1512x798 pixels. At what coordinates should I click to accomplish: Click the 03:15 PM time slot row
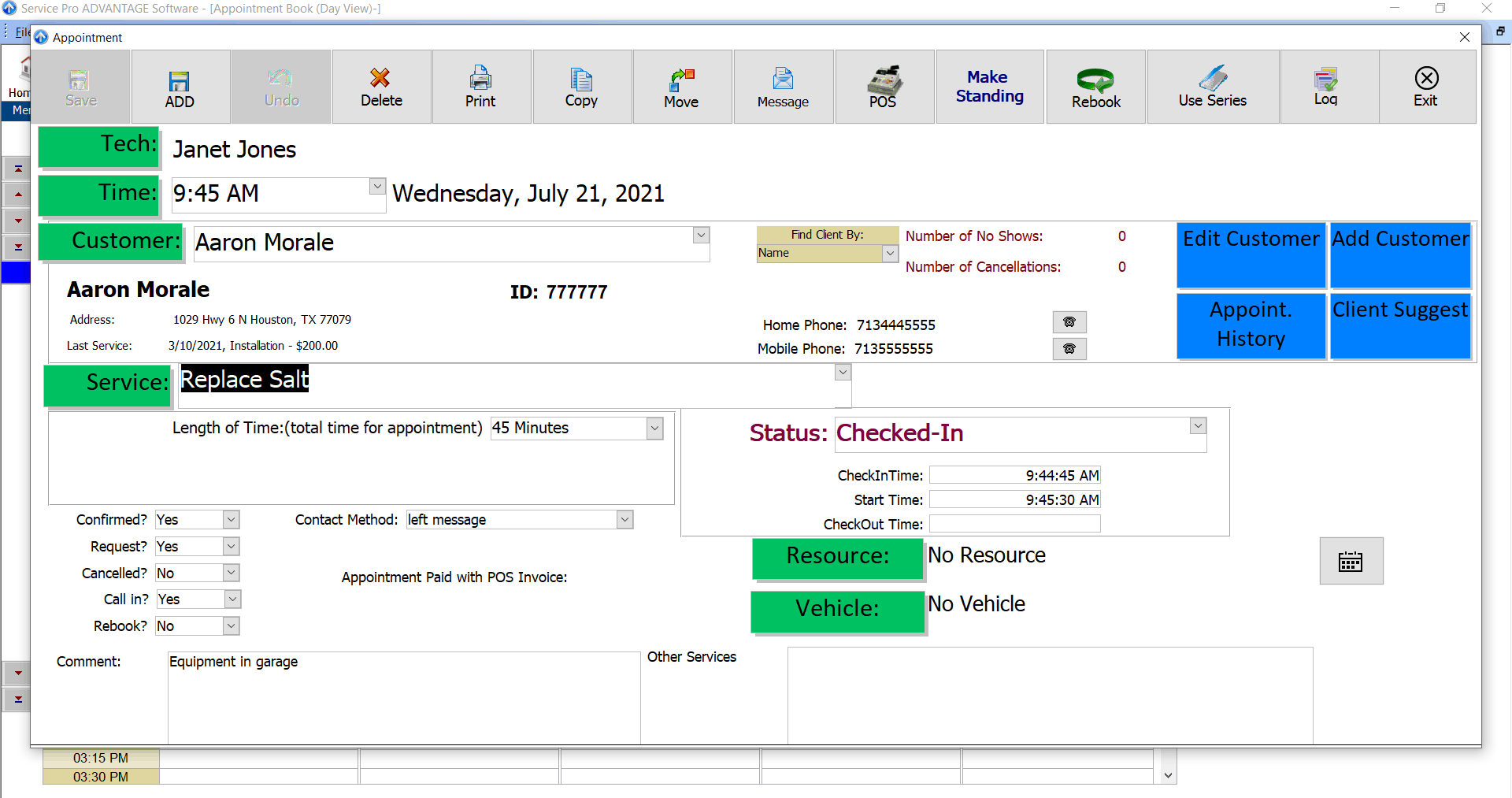point(598,759)
